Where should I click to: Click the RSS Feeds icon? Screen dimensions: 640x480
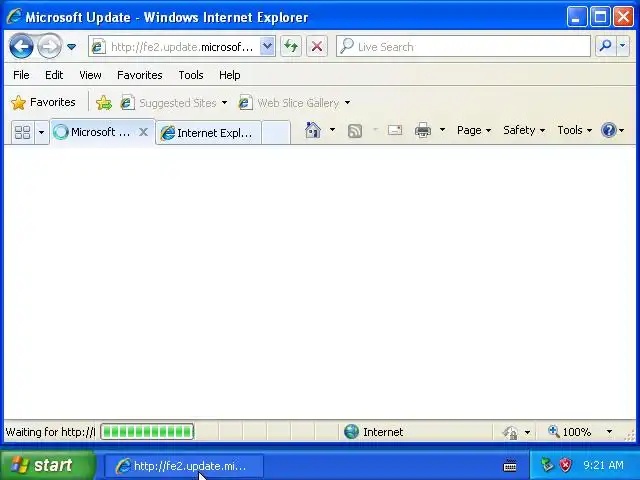click(x=355, y=131)
